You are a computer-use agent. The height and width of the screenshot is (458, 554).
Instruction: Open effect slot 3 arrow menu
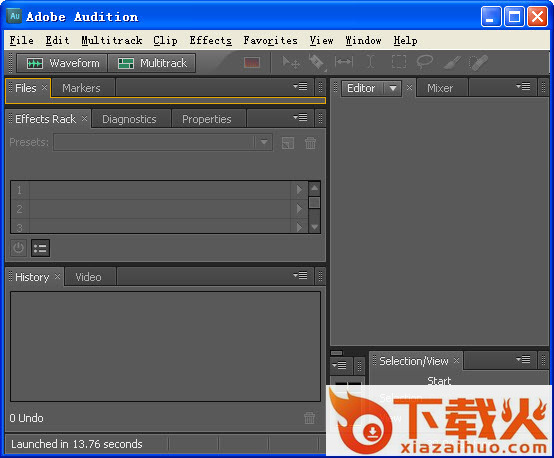(299, 226)
